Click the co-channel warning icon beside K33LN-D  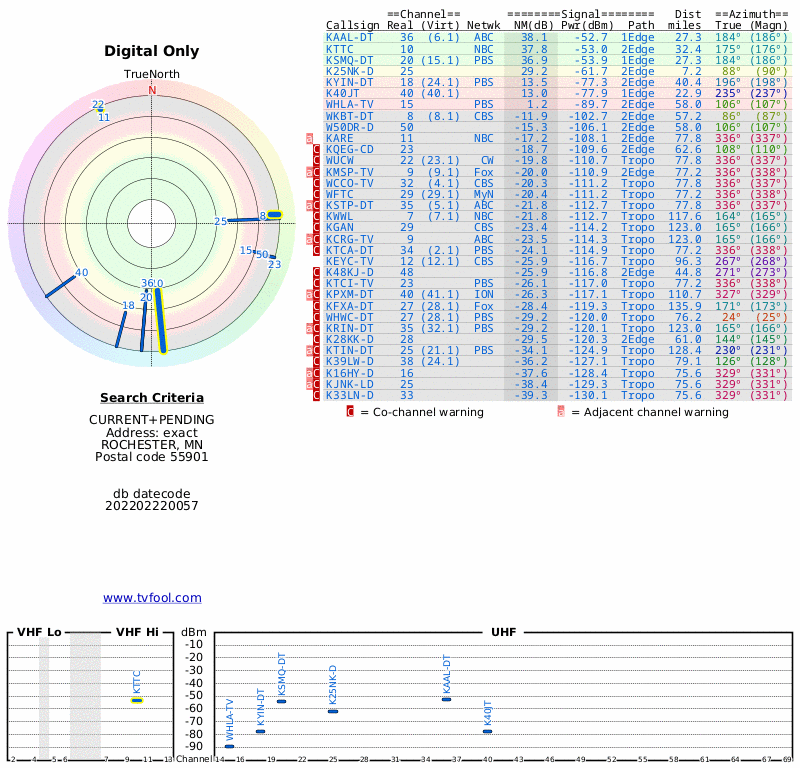(x=316, y=395)
